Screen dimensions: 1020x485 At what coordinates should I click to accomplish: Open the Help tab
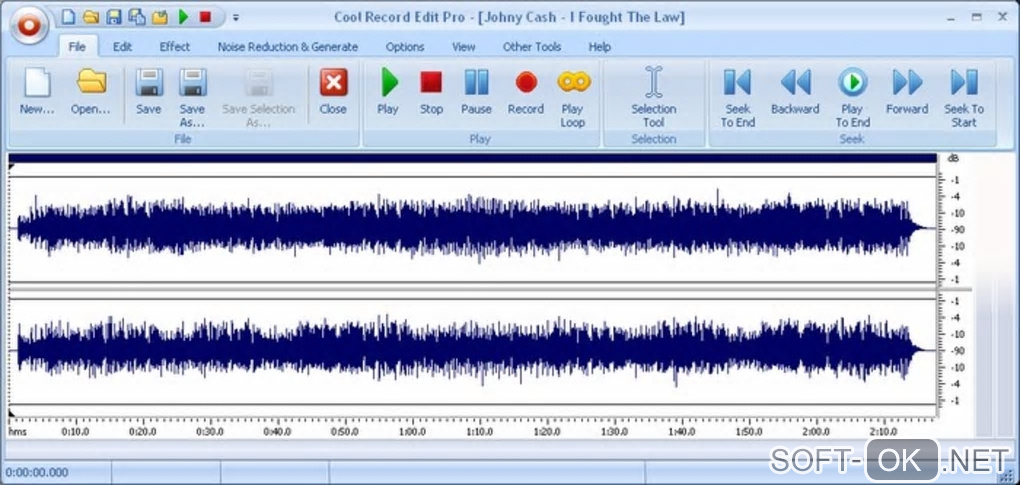coord(599,47)
